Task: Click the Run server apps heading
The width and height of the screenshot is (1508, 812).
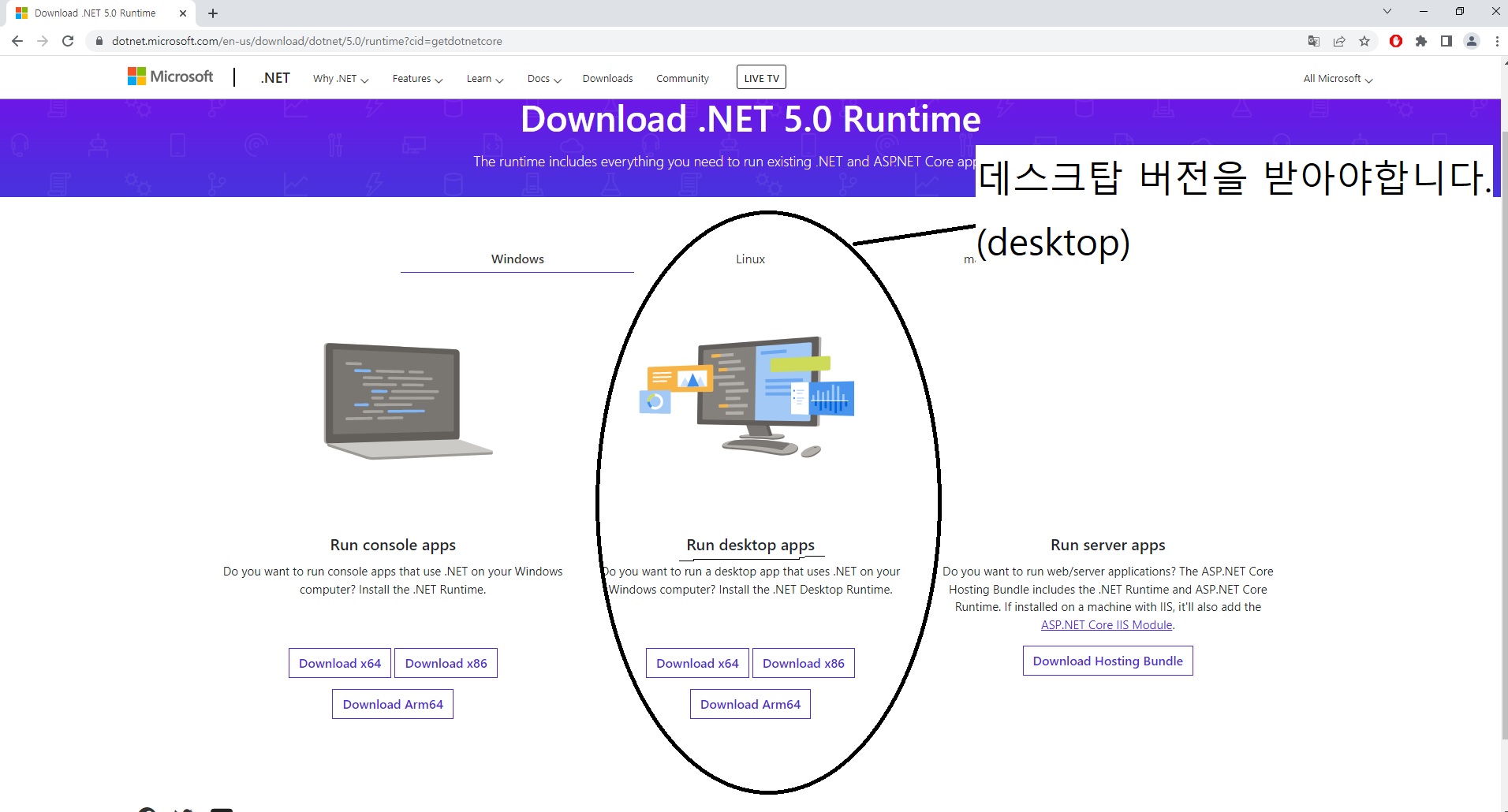Action: click(x=1107, y=545)
